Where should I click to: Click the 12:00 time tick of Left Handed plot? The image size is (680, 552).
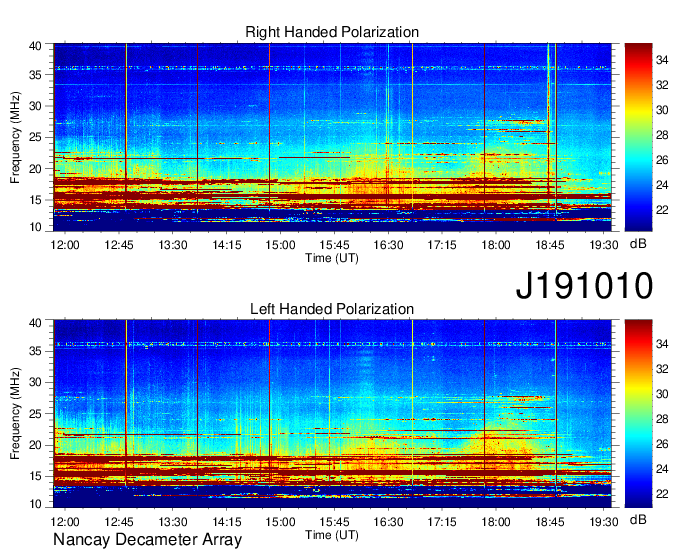click(x=65, y=522)
